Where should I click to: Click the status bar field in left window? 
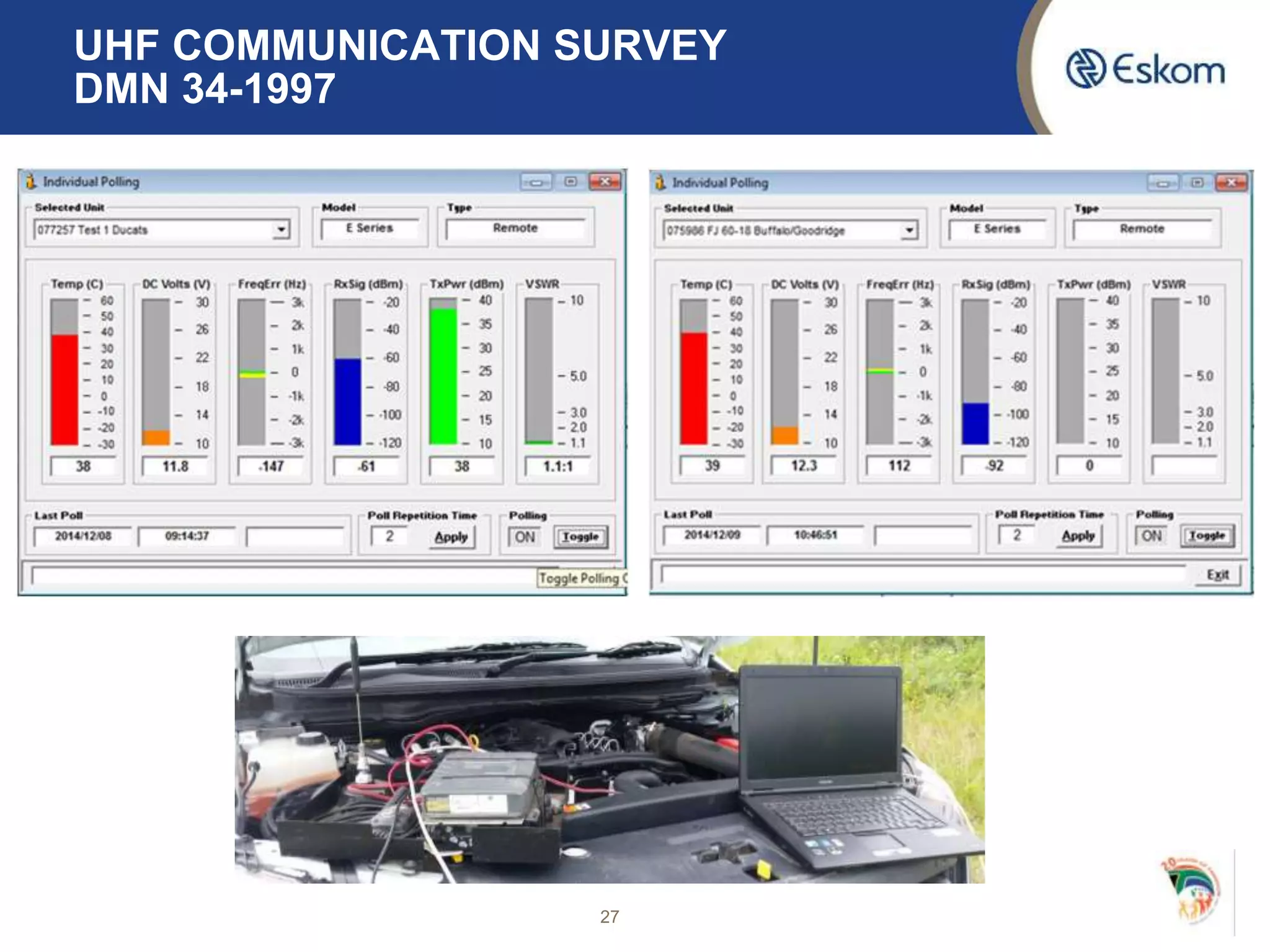pos(283,576)
